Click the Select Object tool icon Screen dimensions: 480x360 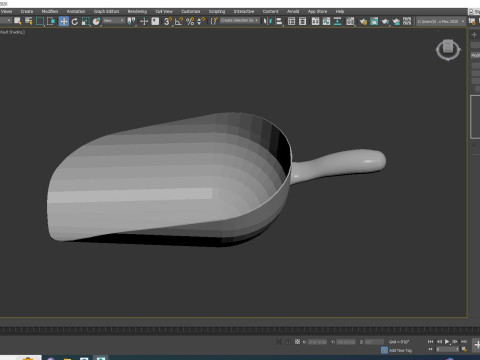click(x=18, y=21)
